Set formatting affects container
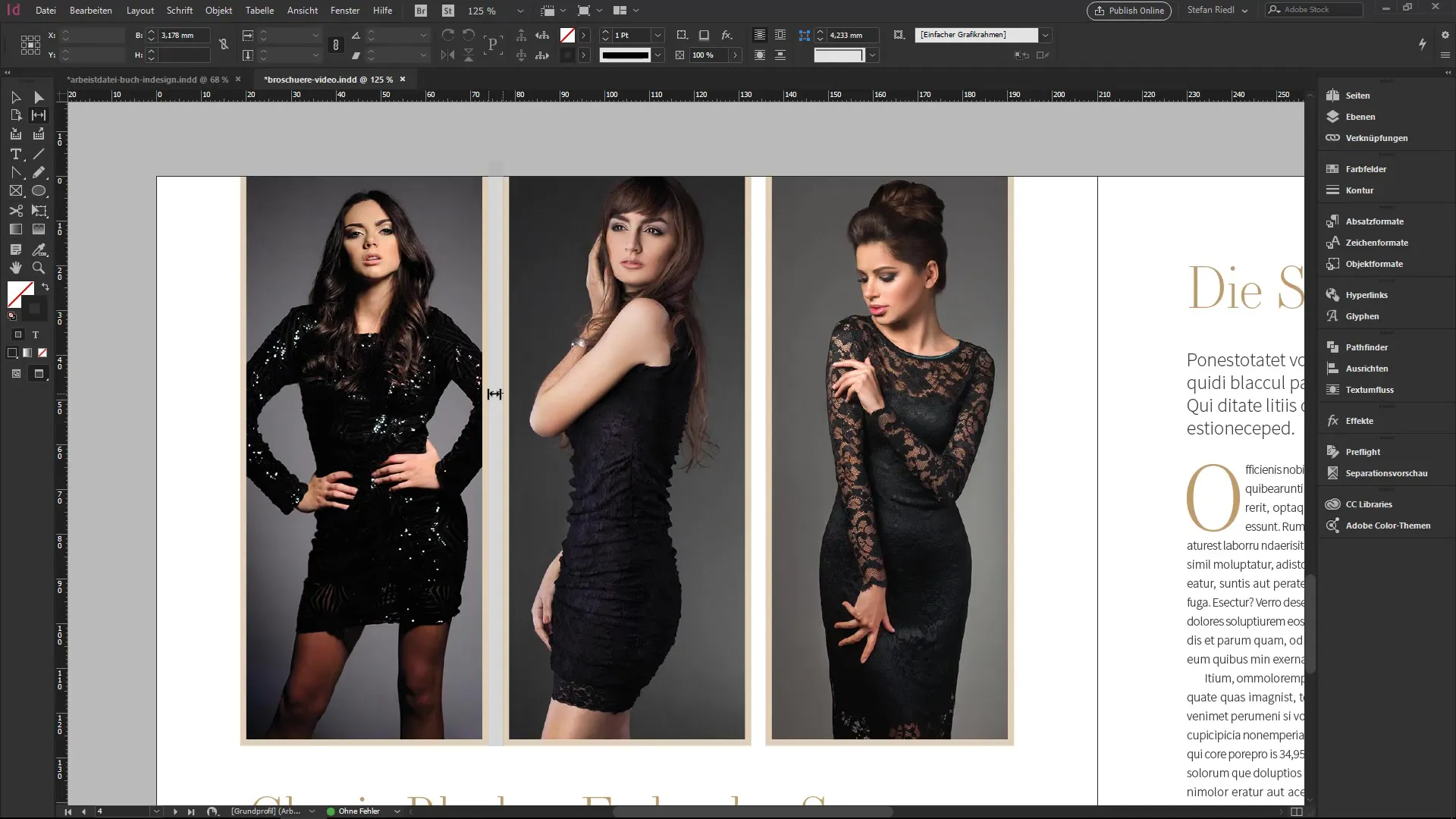Screen dimensions: 1456x819 click(x=18, y=334)
